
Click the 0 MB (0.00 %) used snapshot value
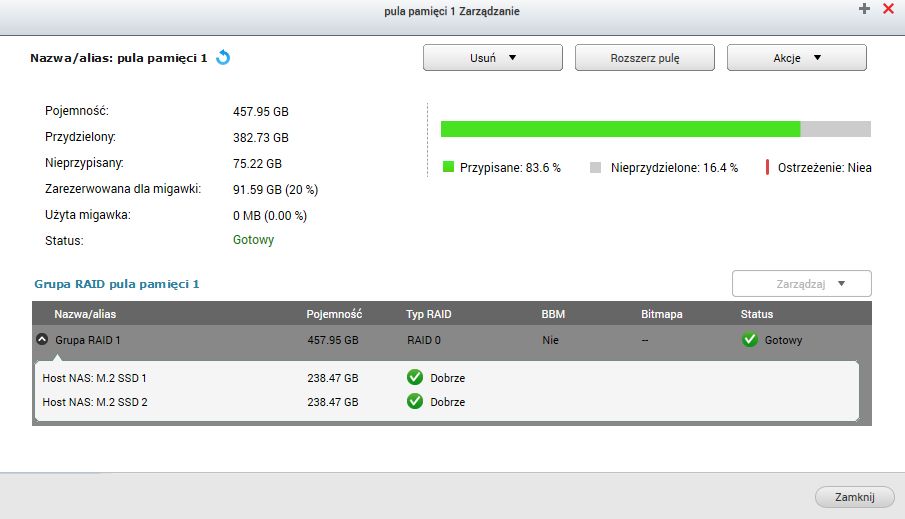point(270,215)
